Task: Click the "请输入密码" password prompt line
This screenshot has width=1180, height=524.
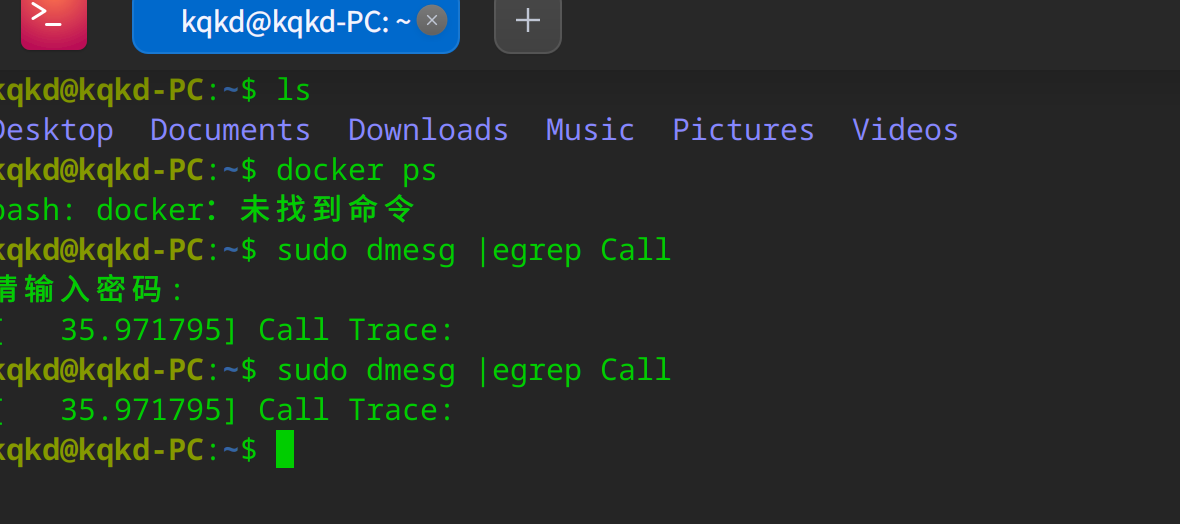Action: coord(90,290)
